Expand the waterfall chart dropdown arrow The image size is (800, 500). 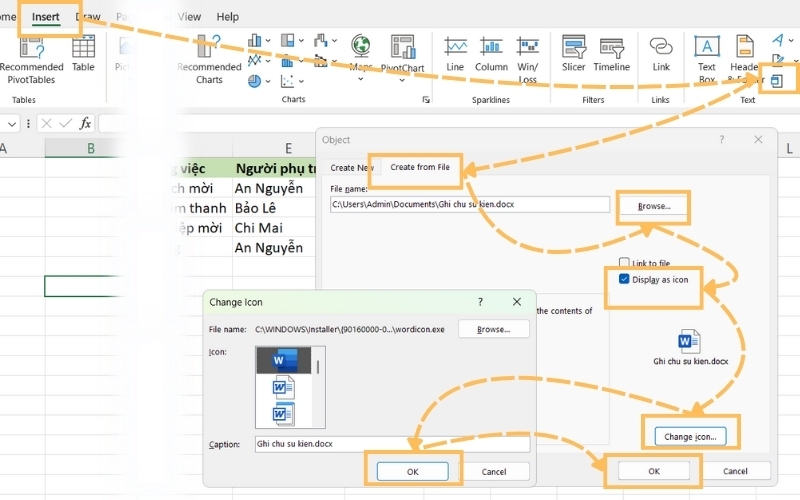point(334,40)
